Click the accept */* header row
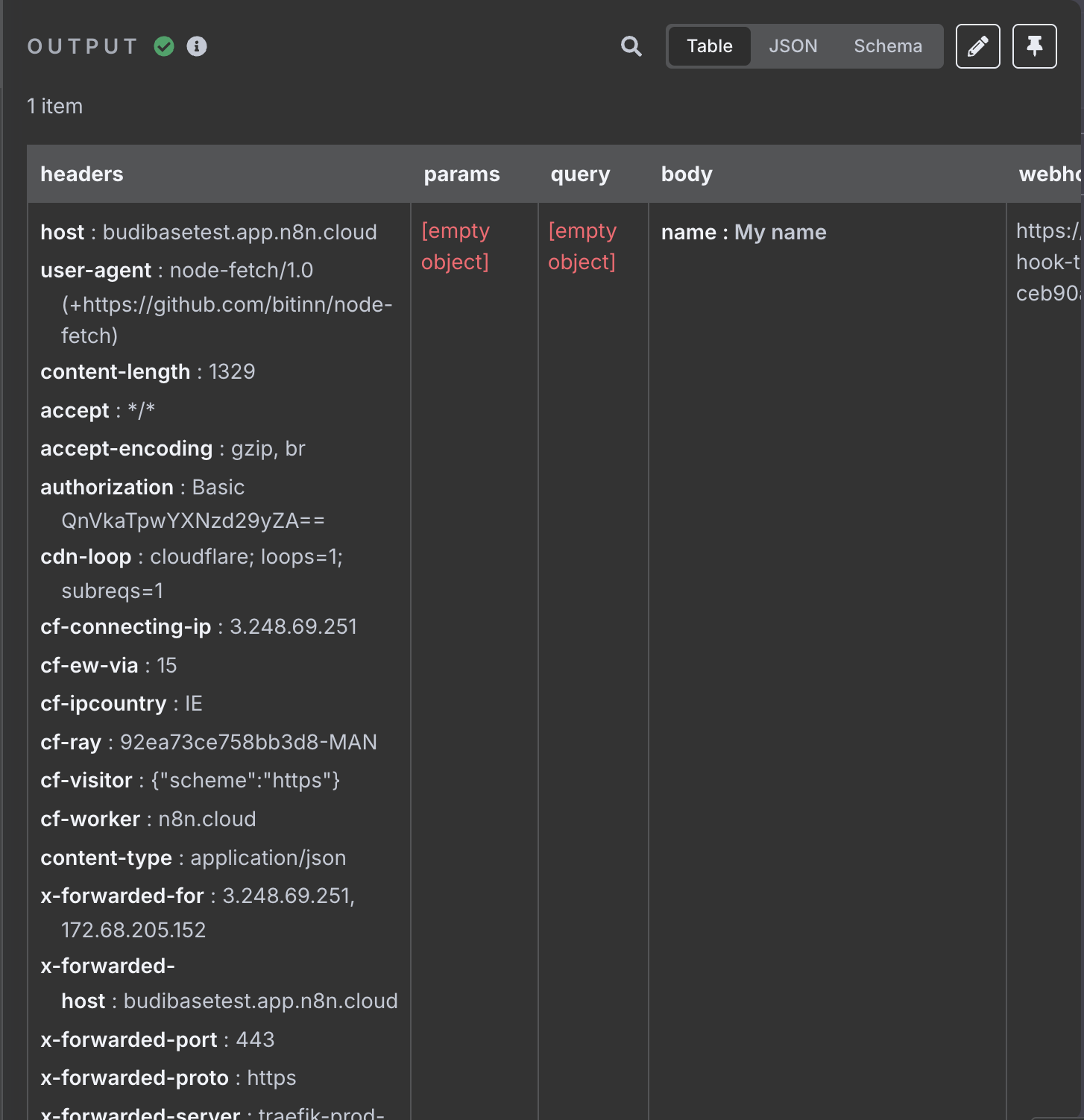This screenshot has width=1084, height=1120. tap(98, 410)
